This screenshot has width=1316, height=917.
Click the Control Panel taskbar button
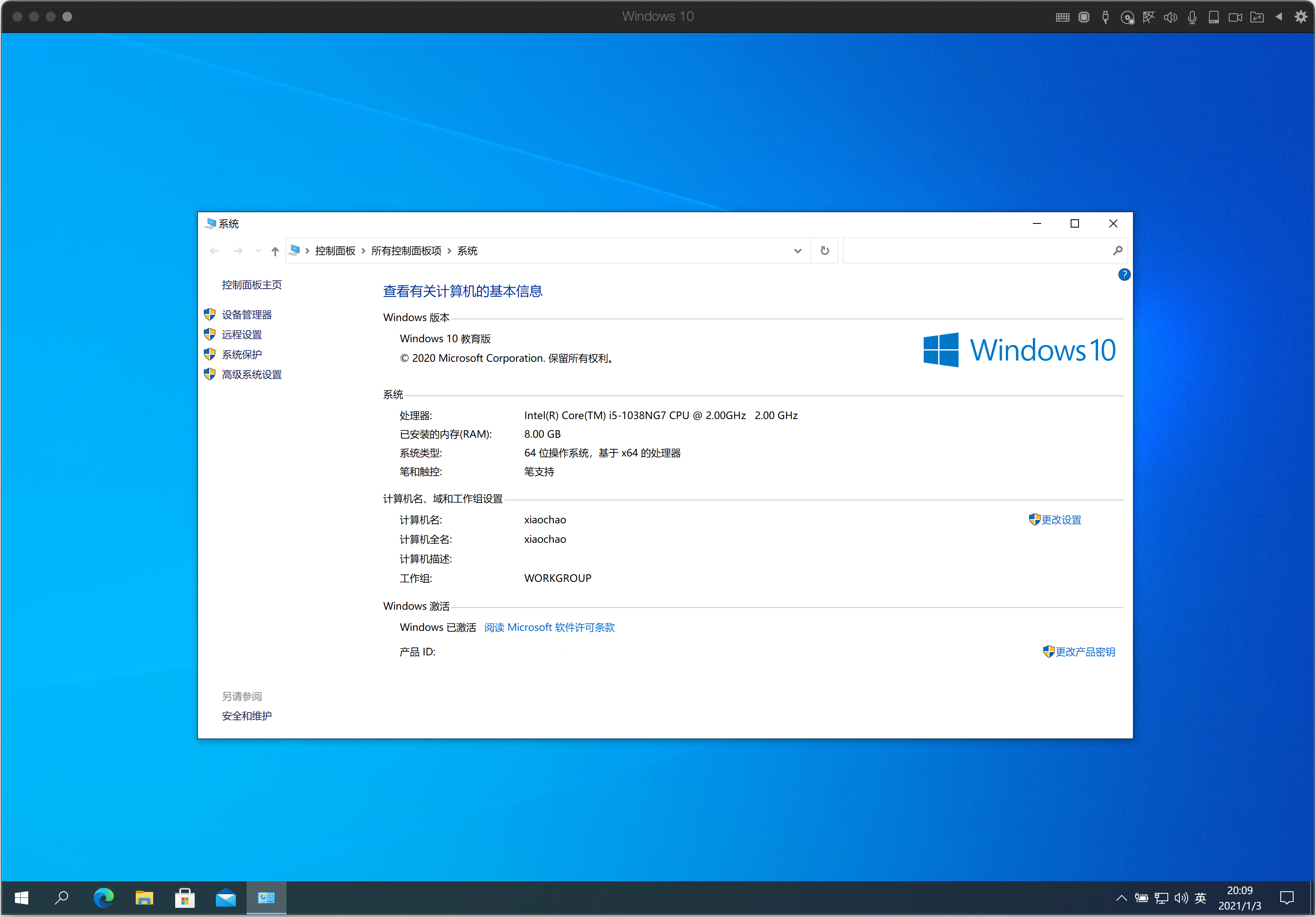(x=266, y=897)
